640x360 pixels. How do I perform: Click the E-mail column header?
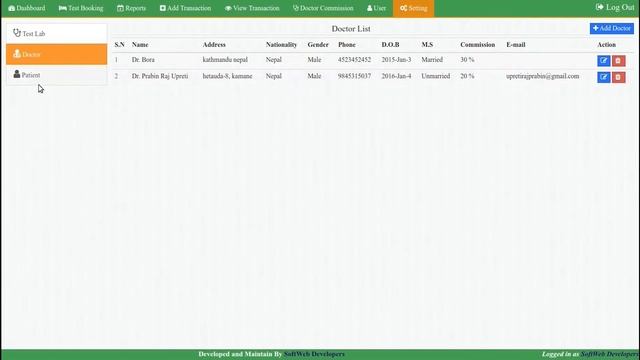point(516,45)
